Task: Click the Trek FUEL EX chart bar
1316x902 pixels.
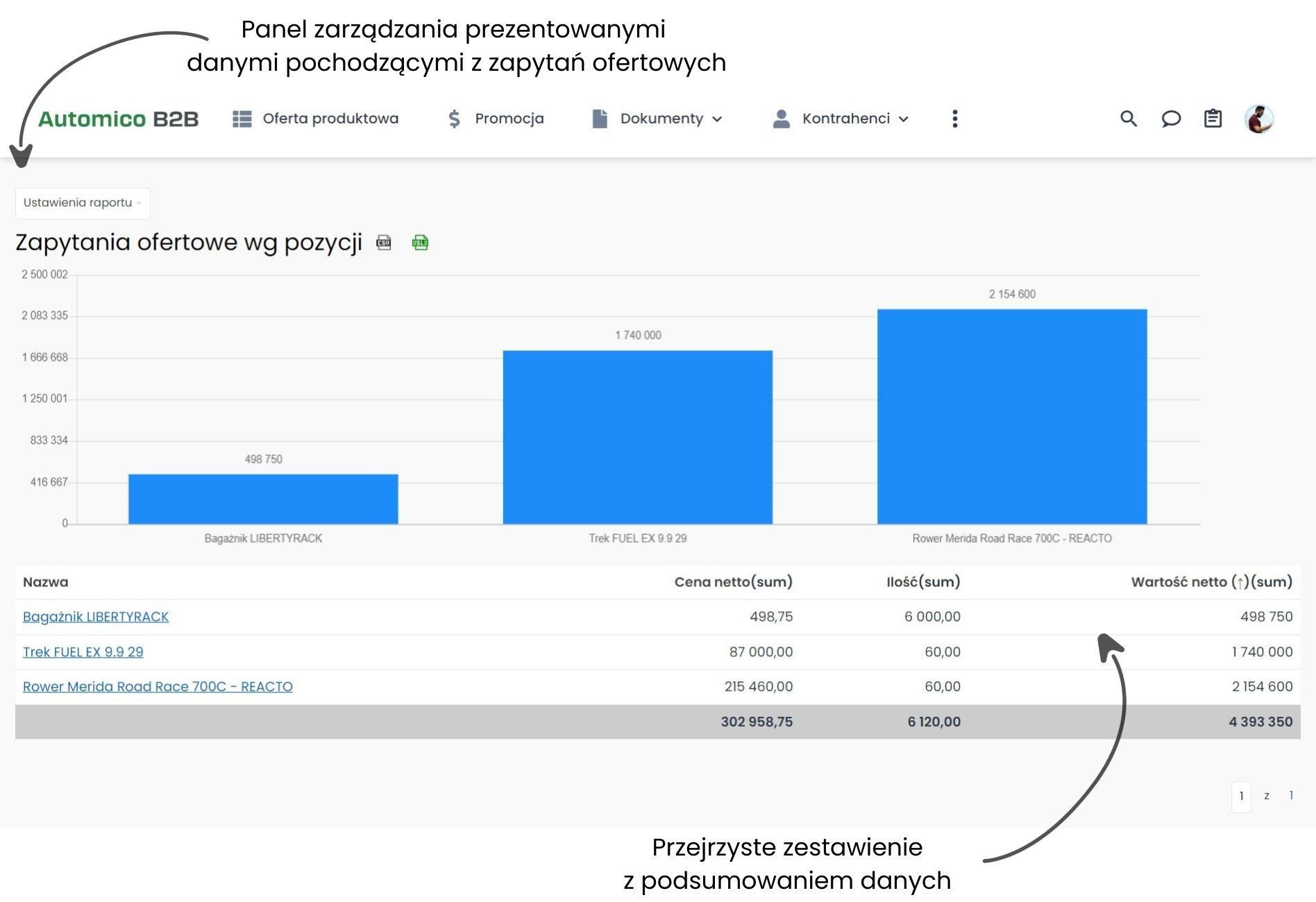Action: click(637, 437)
